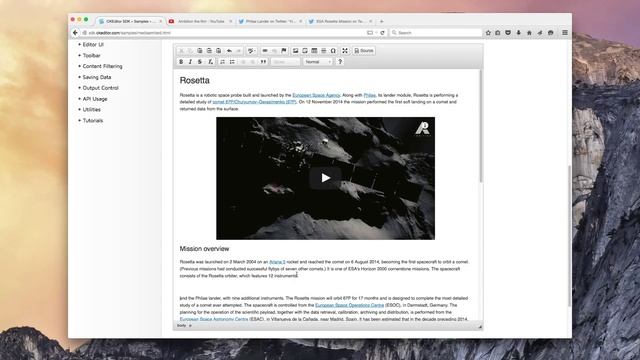This screenshot has width=640, height=360.
Task: Go back using the browser back arrow
Action: (x=75, y=33)
